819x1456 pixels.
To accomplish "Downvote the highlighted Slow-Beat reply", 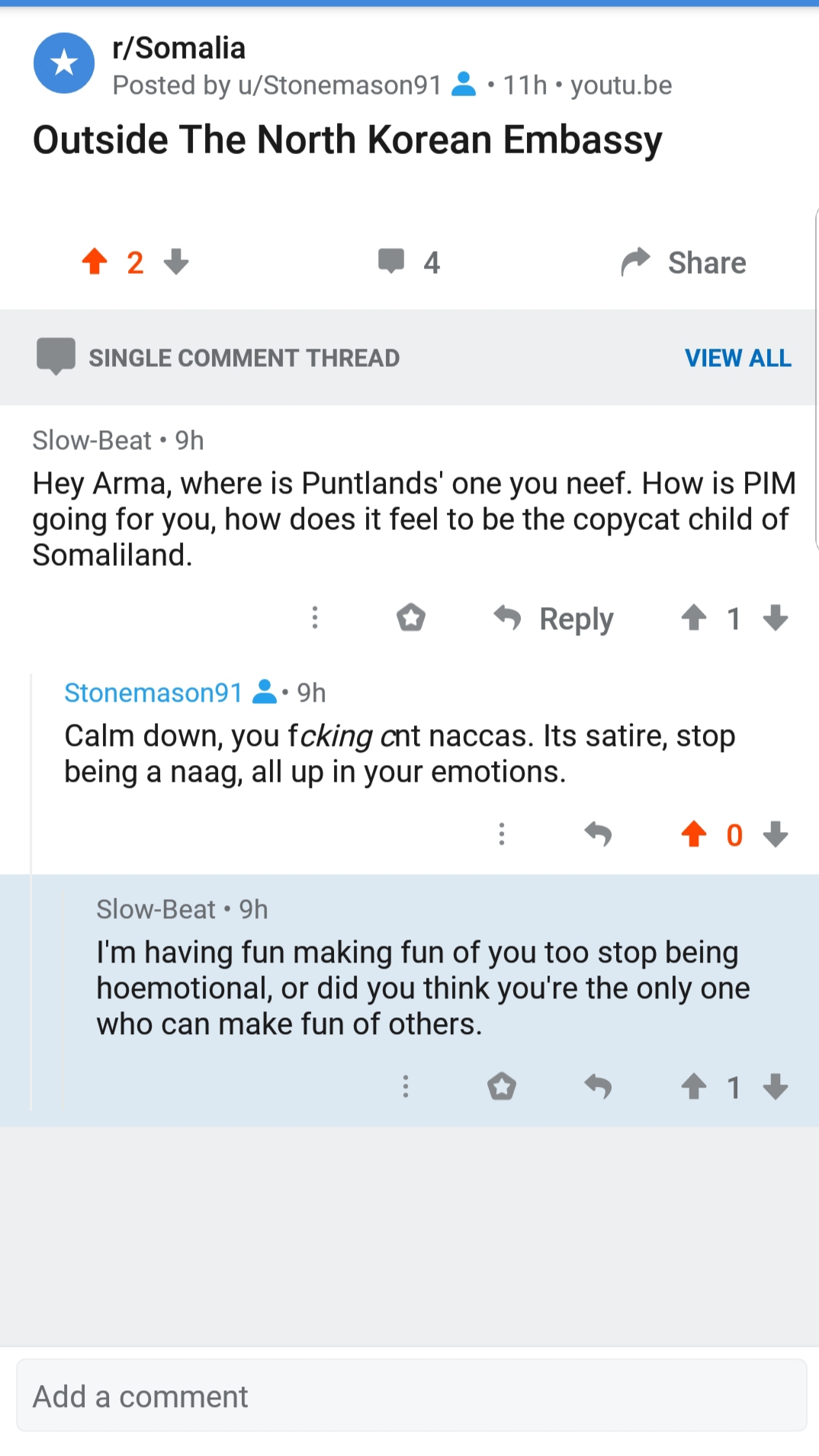I will click(776, 1086).
